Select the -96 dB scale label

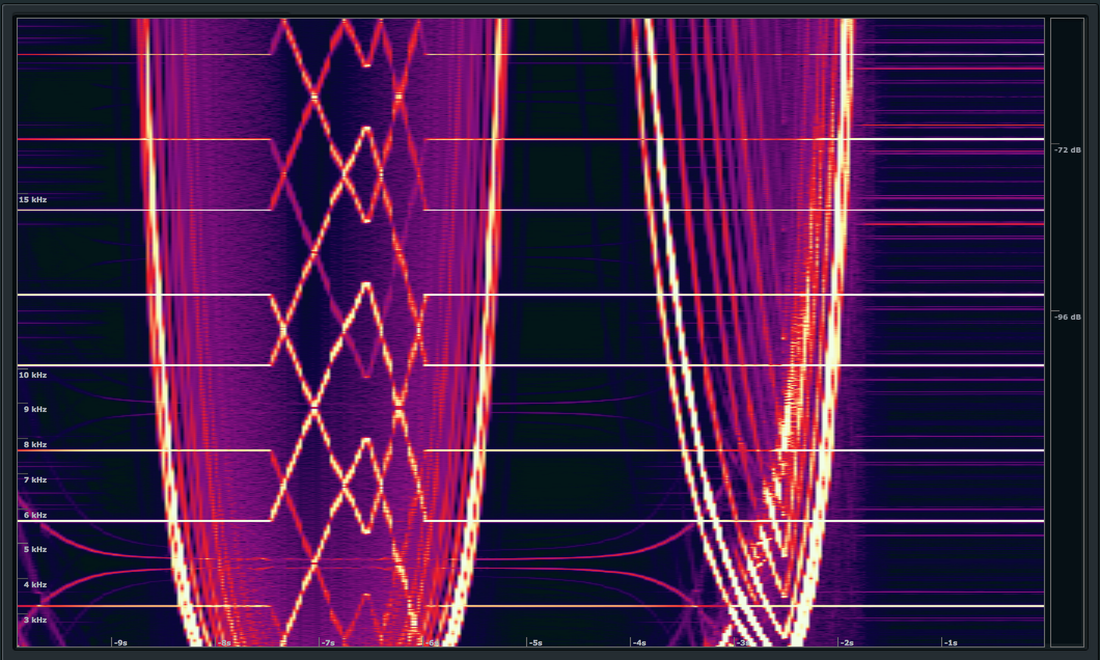pyautogui.click(x=1068, y=318)
